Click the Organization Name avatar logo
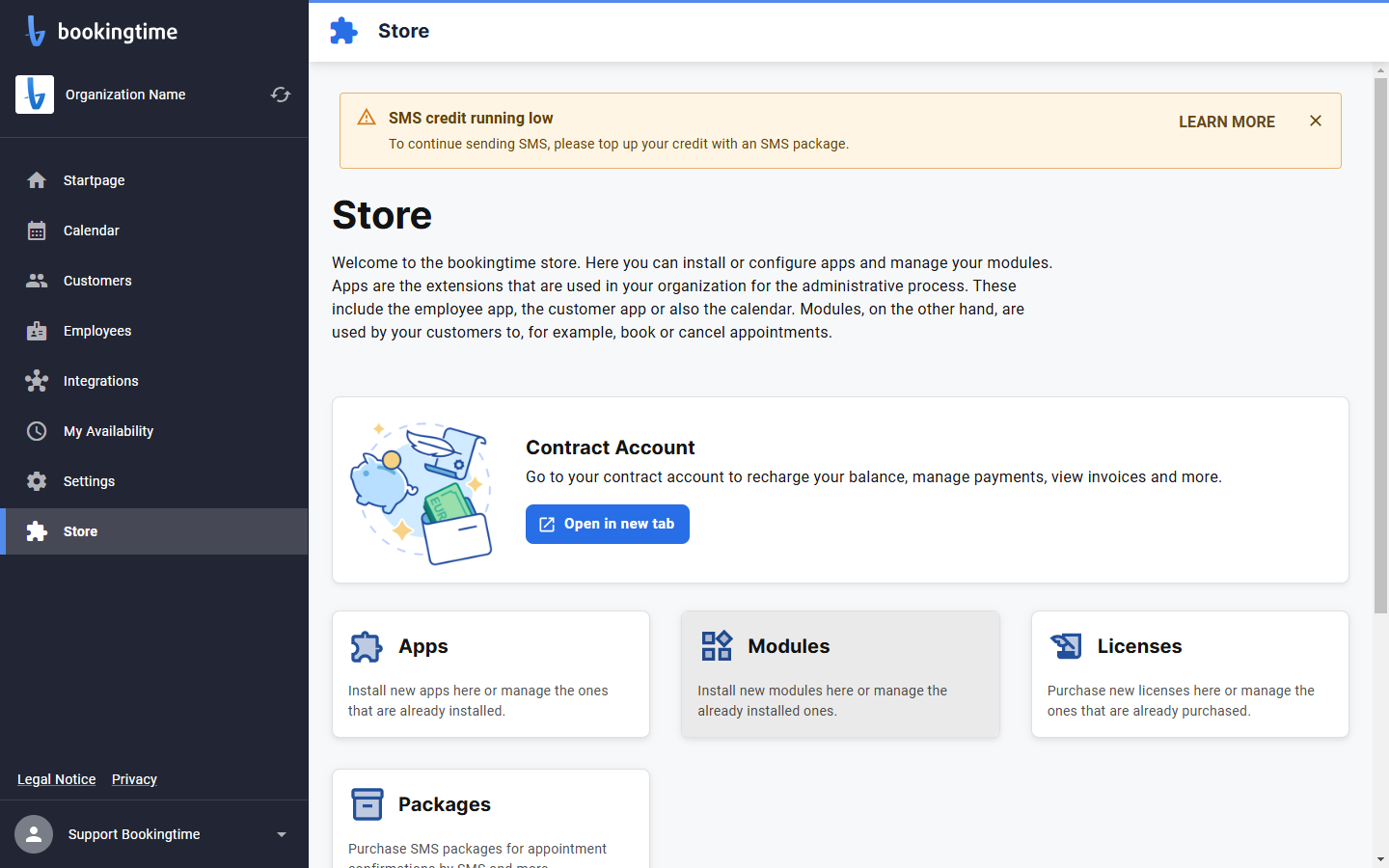This screenshot has height=868, width=1389. 35,95
